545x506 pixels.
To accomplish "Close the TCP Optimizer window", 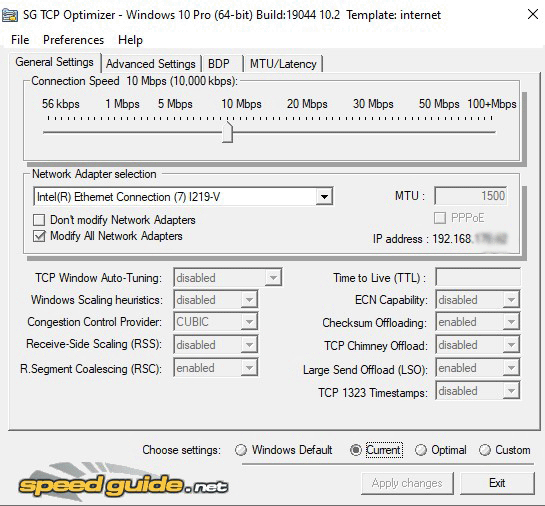I will tap(532, 15).
